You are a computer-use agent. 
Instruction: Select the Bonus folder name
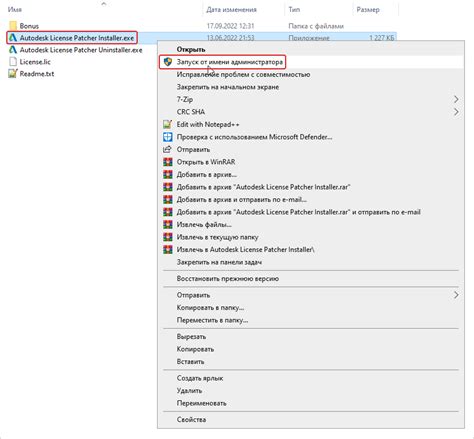(29, 26)
